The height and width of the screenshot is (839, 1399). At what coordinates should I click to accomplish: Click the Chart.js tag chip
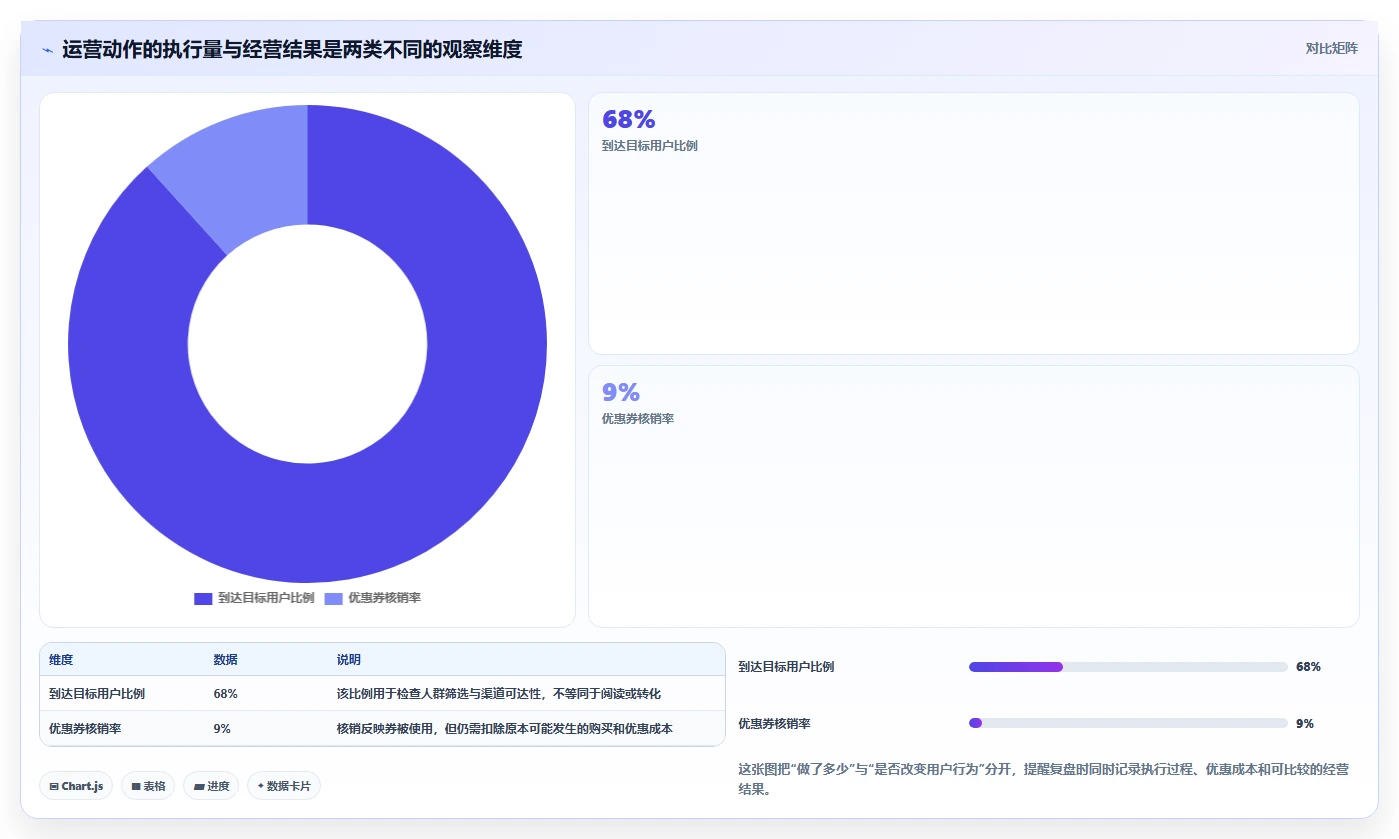[x=76, y=786]
